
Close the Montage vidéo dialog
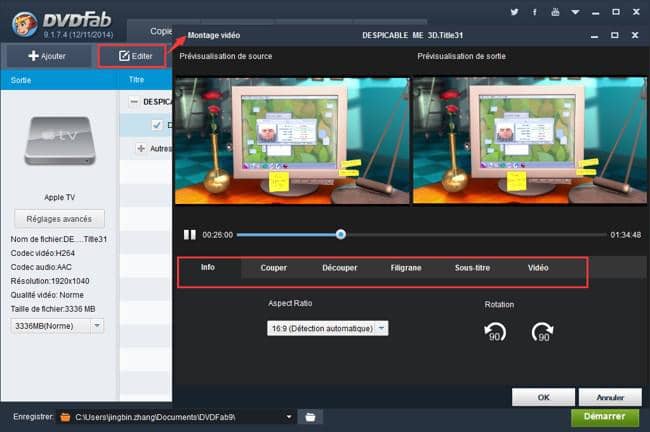[635, 36]
